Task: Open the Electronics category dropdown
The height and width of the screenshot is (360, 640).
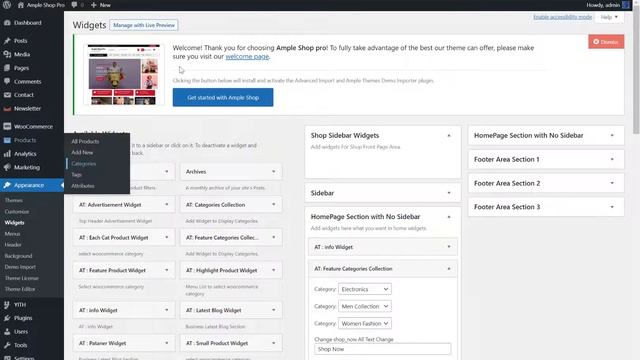Action: (365, 289)
